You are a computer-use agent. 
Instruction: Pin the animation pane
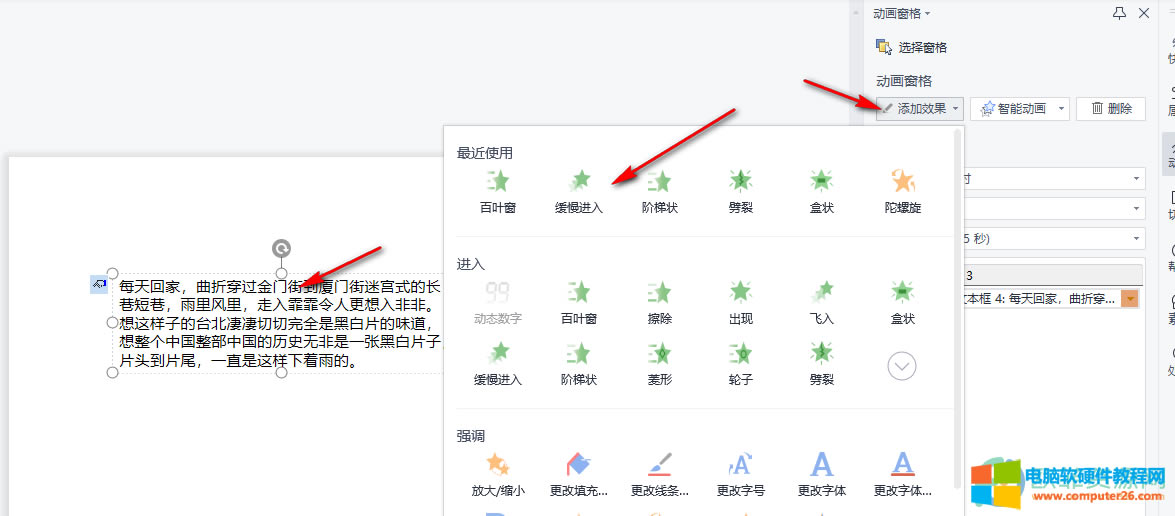1119,13
